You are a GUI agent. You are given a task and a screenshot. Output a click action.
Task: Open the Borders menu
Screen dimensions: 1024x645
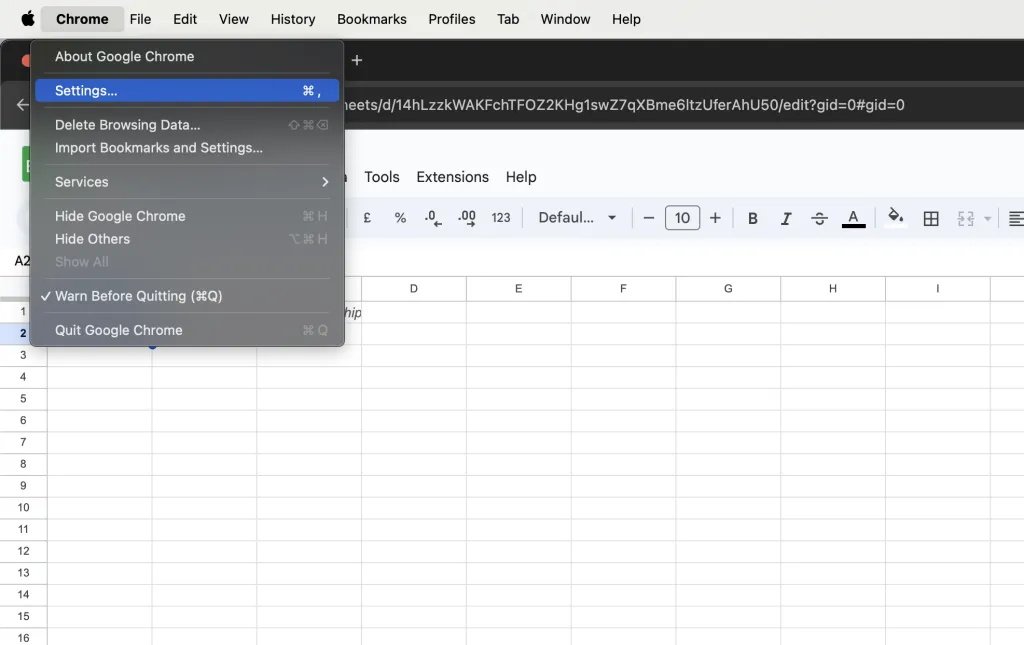pyautogui.click(x=931, y=217)
